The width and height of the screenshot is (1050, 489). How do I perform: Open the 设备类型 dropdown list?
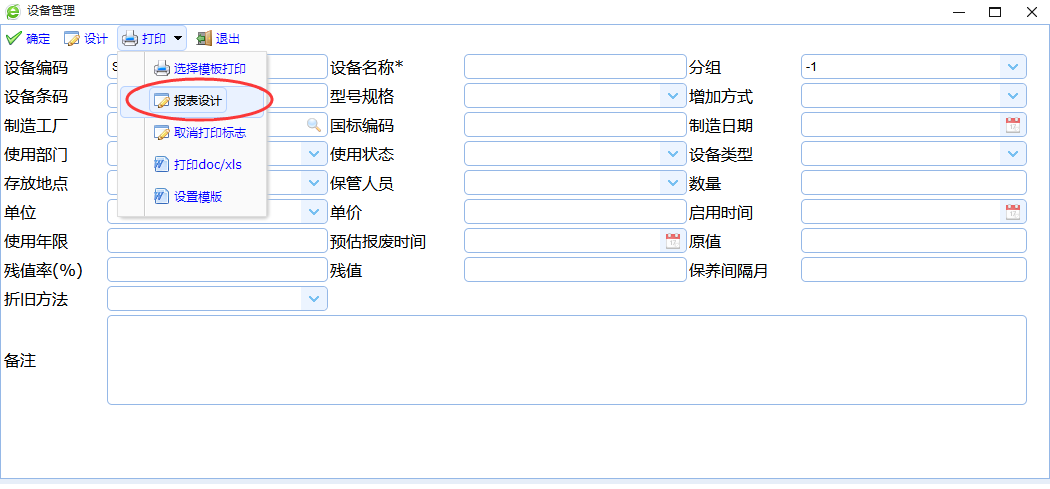click(x=1013, y=154)
